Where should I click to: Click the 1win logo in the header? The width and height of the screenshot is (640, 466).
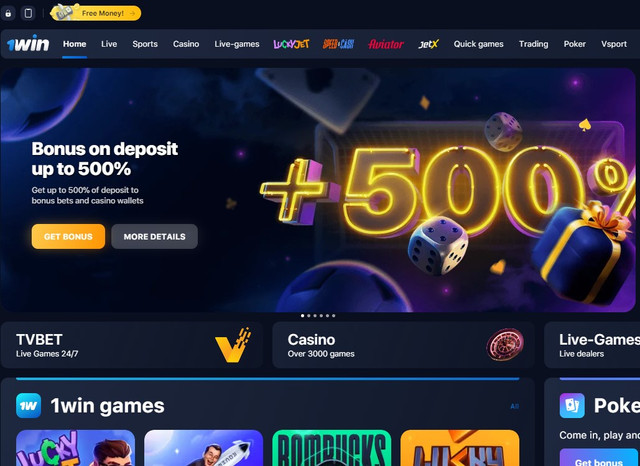(28, 44)
